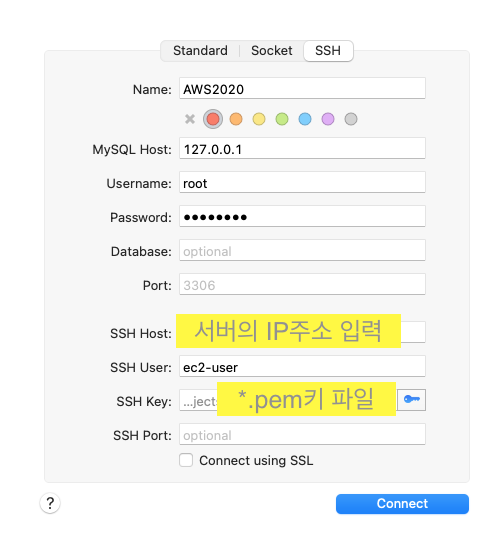Choose the yellow color label
Image resolution: width=502 pixels, height=546 pixels.
tap(259, 119)
